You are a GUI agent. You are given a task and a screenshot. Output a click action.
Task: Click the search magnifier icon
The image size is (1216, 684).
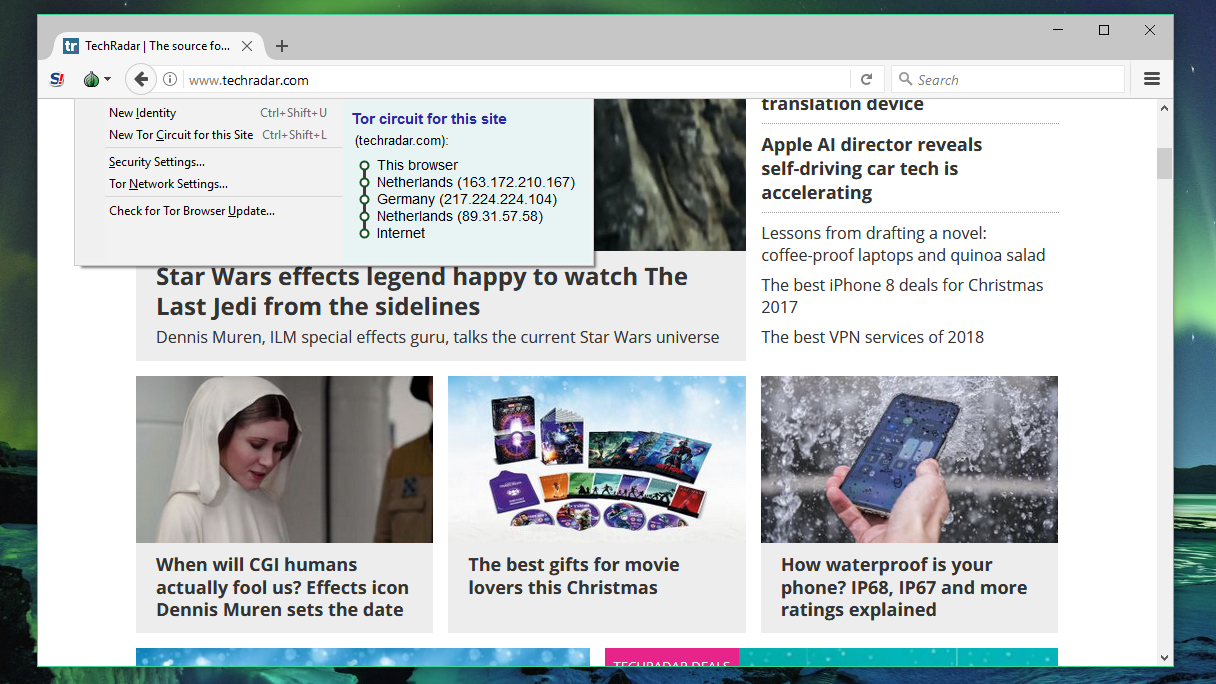pos(905,79)
